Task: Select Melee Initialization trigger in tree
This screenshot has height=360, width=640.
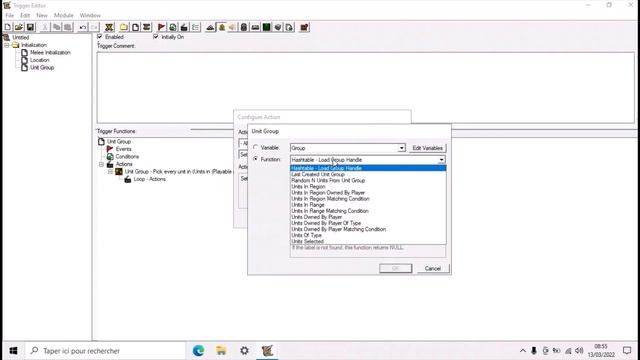Action: (50, 53)
